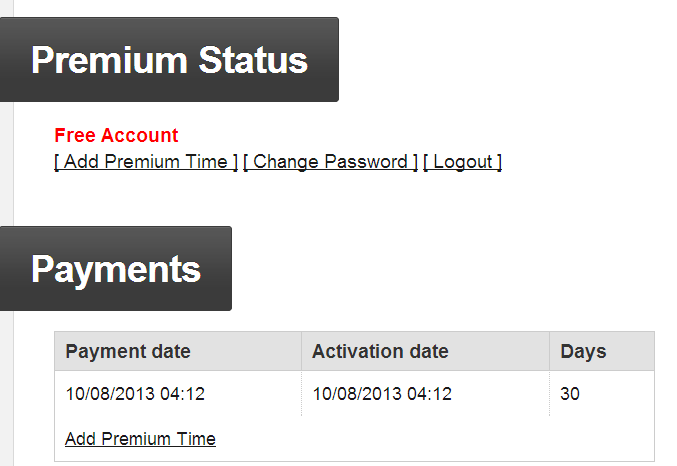Click the word Premium in the top heading
This screenshot has width=677, height=466.
click(109, 60)
